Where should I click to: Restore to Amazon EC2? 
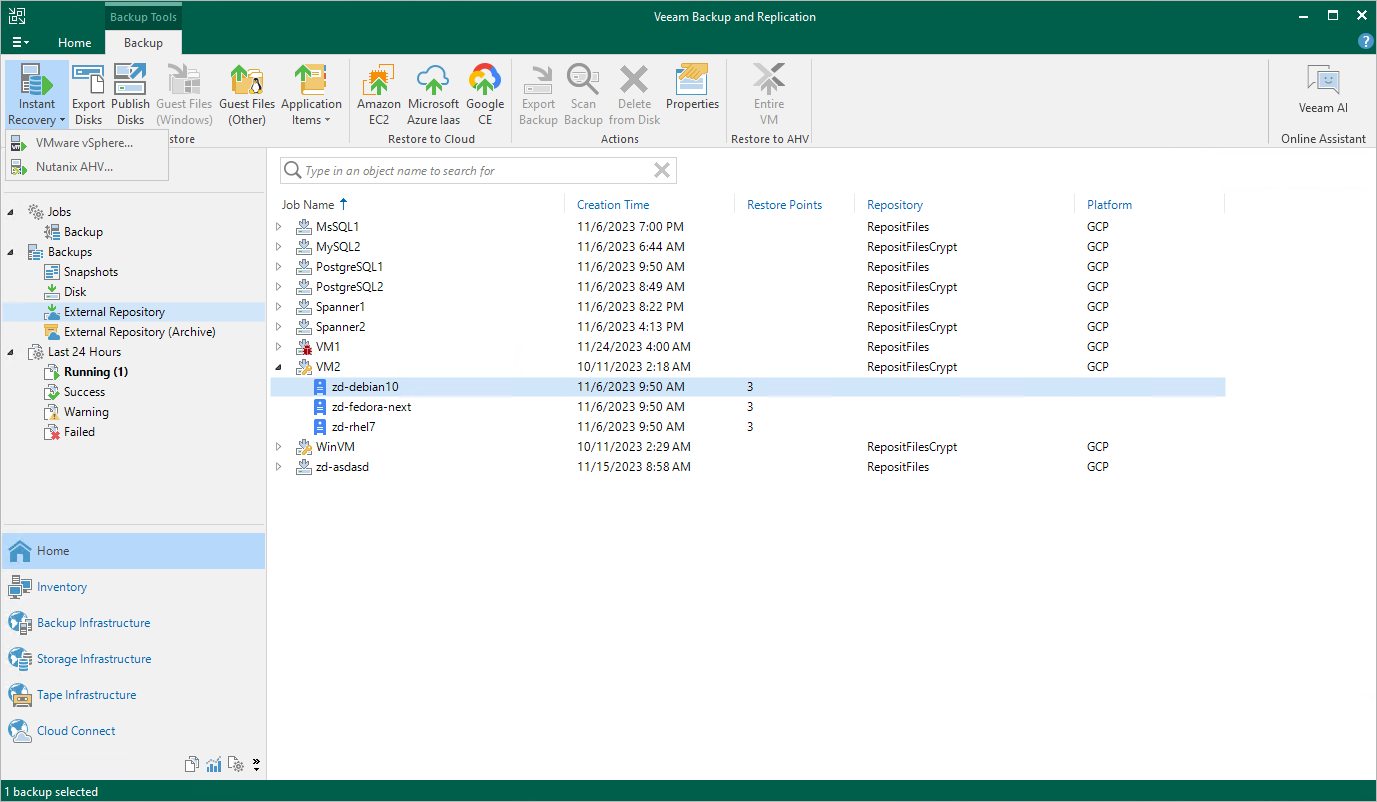(x=379, y=95)
